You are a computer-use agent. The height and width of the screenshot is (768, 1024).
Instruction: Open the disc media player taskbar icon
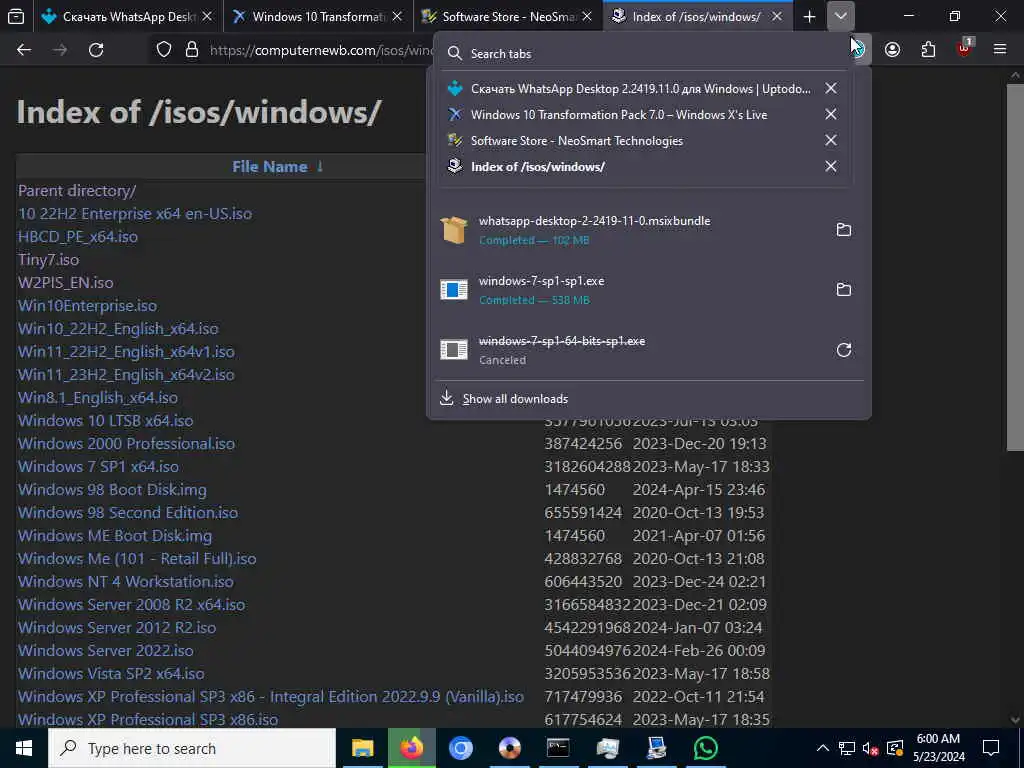[509, 748]
